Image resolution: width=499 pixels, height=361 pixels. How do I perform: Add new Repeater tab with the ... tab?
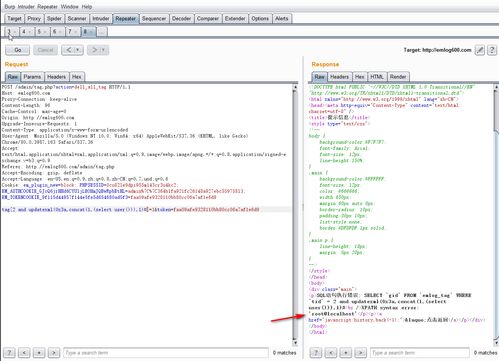(102, 32)
